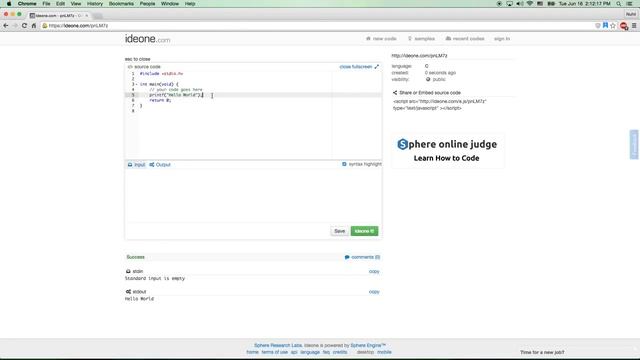Open the comments (0) link
Viewport: 640px width, 360px height.
coord(362,257)
